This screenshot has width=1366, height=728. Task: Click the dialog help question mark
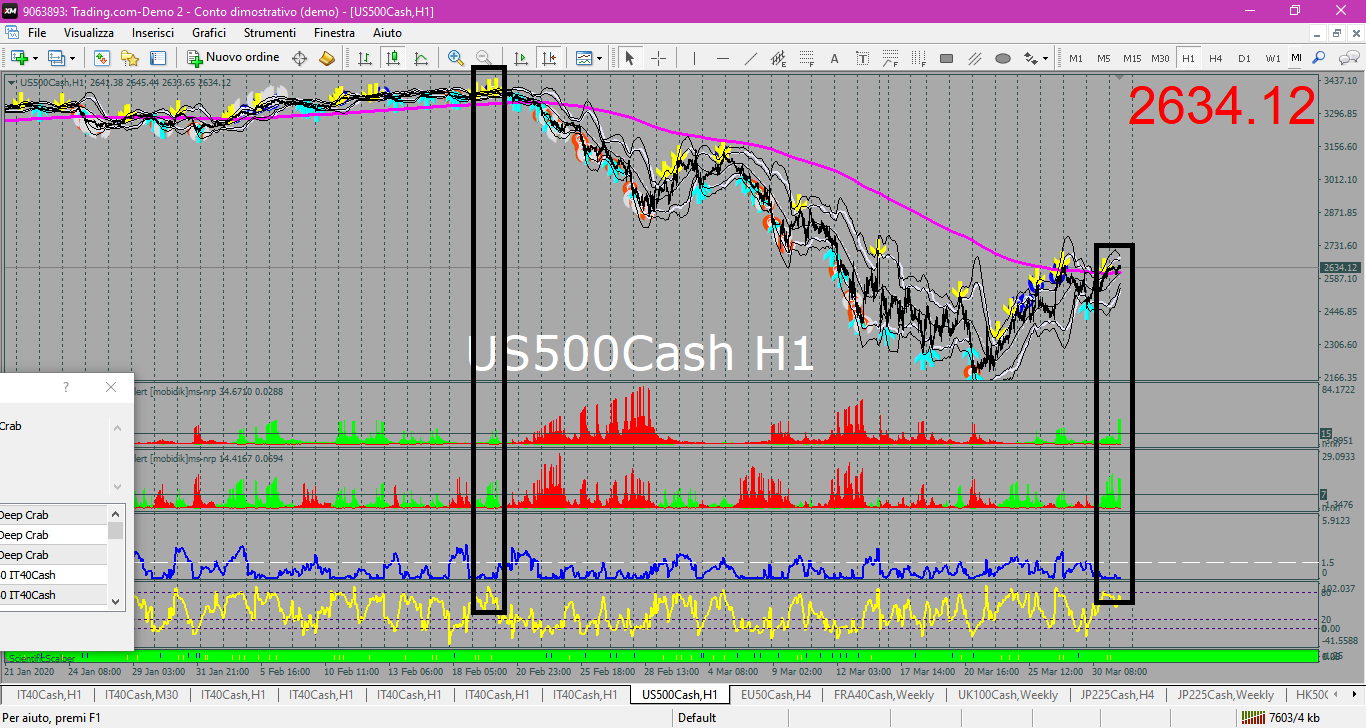coord(66,387)
